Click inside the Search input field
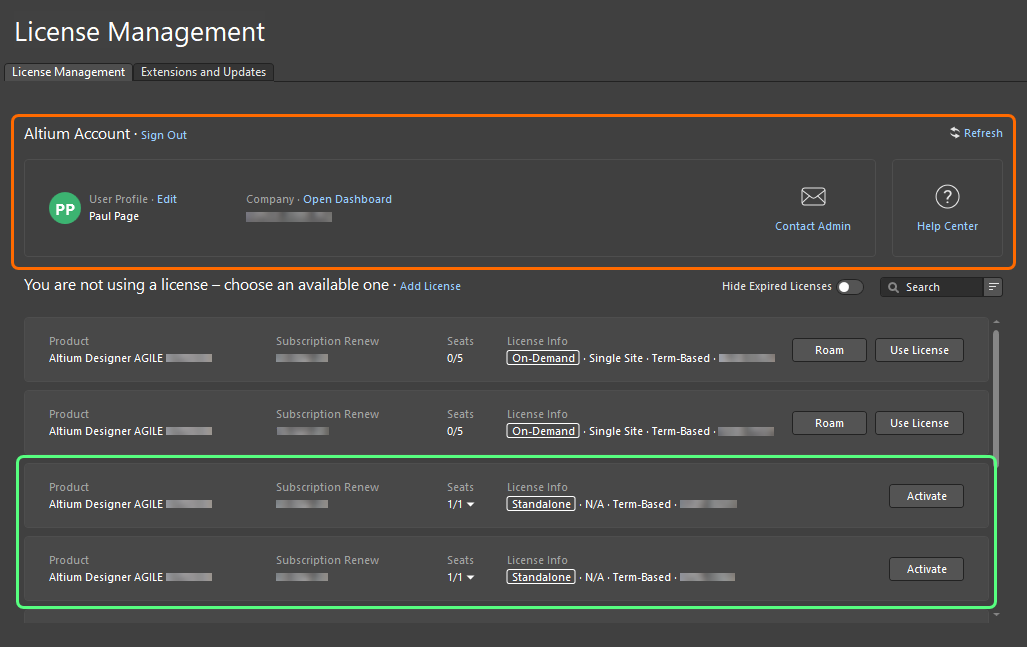The width and height of the screenshot is (1027, 647). click(935, 287)
